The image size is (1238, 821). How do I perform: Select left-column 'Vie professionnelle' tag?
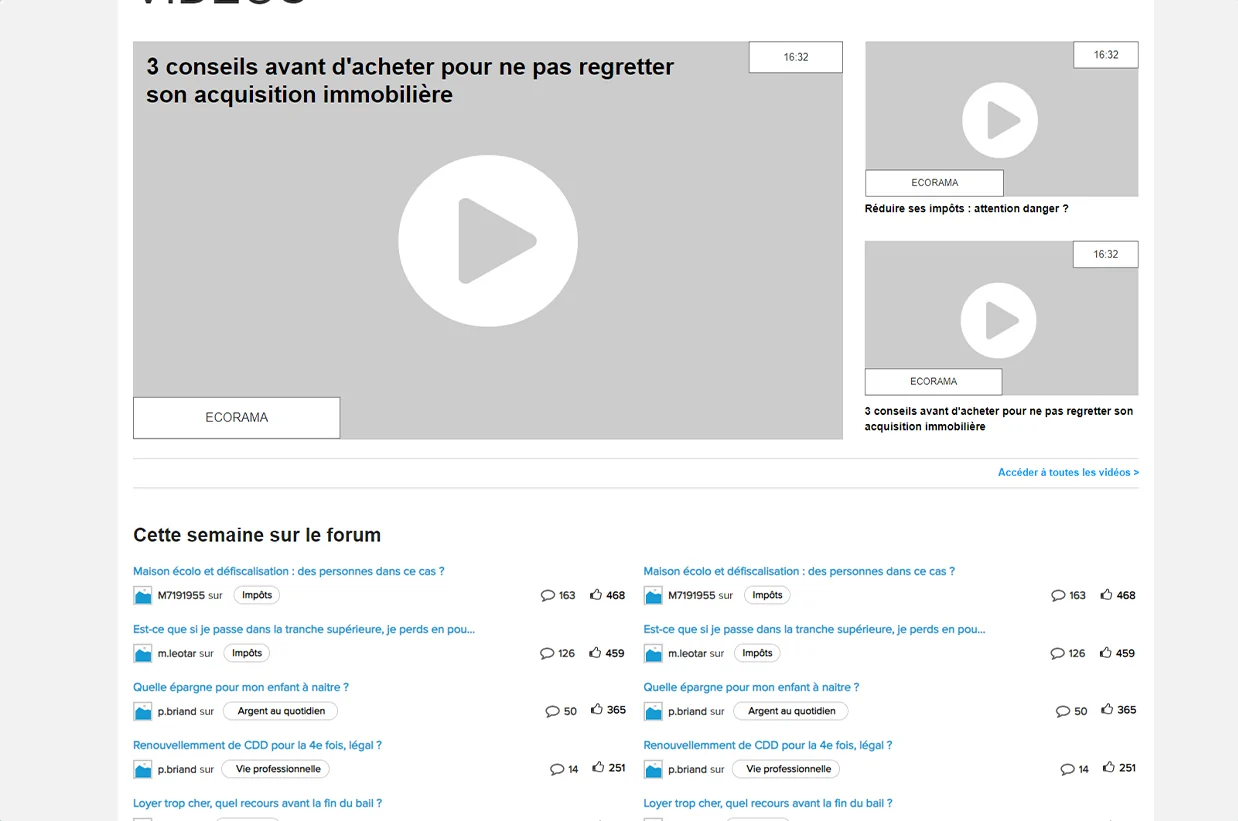[x=276, y=769]
